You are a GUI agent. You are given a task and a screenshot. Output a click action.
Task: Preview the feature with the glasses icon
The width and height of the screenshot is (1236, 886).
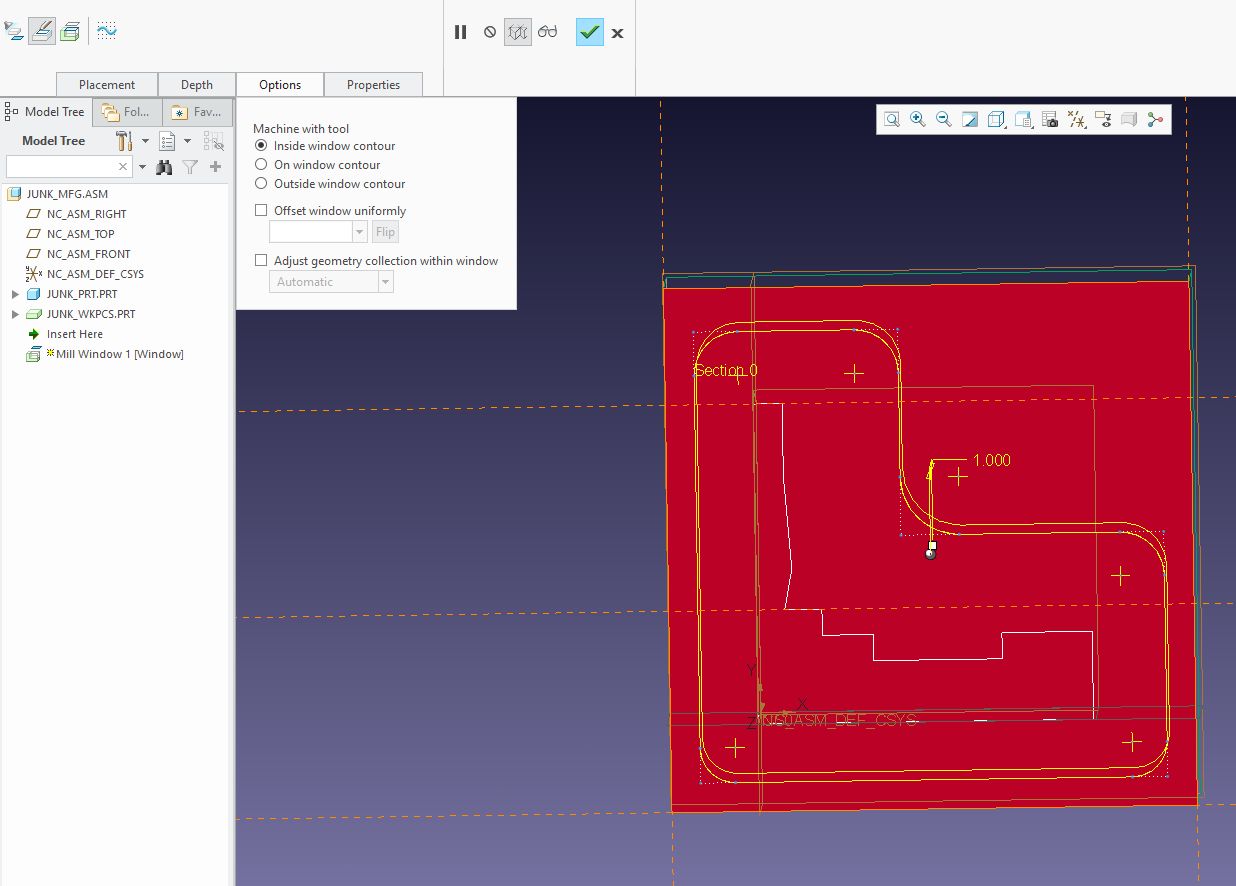[x=546, y=32]
